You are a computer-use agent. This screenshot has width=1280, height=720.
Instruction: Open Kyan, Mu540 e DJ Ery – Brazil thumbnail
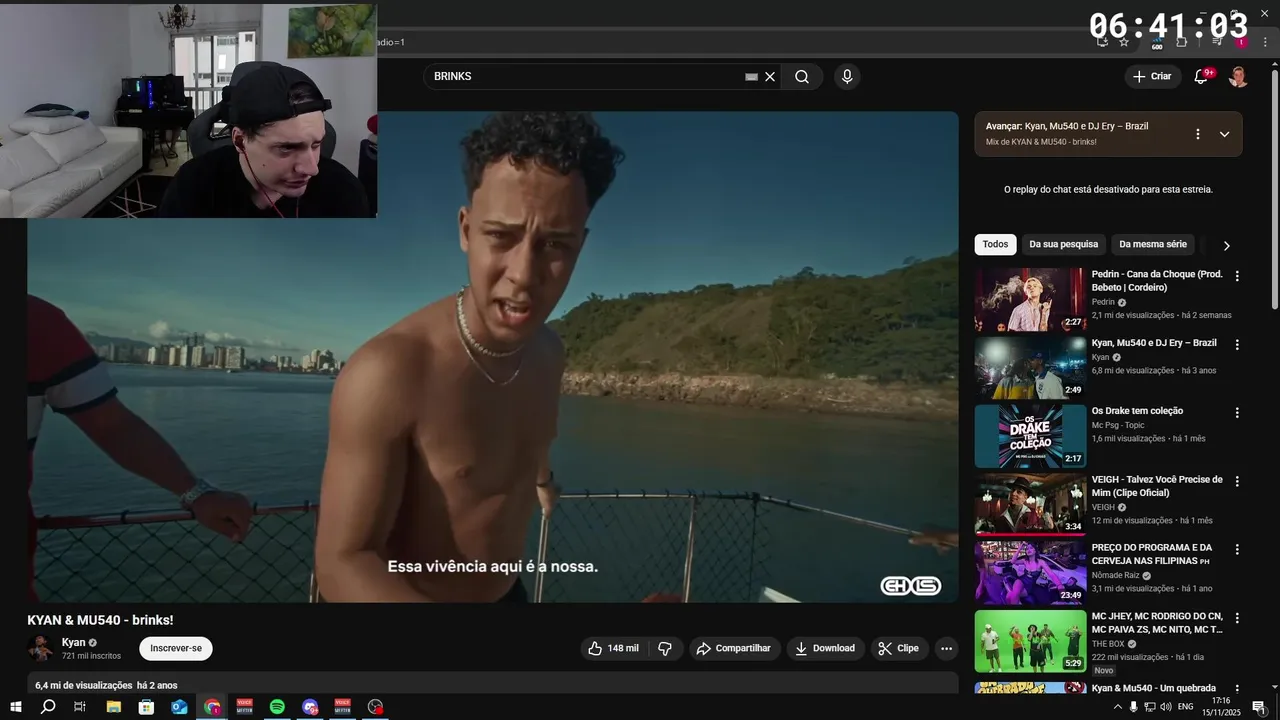(x=1030, y=368)
